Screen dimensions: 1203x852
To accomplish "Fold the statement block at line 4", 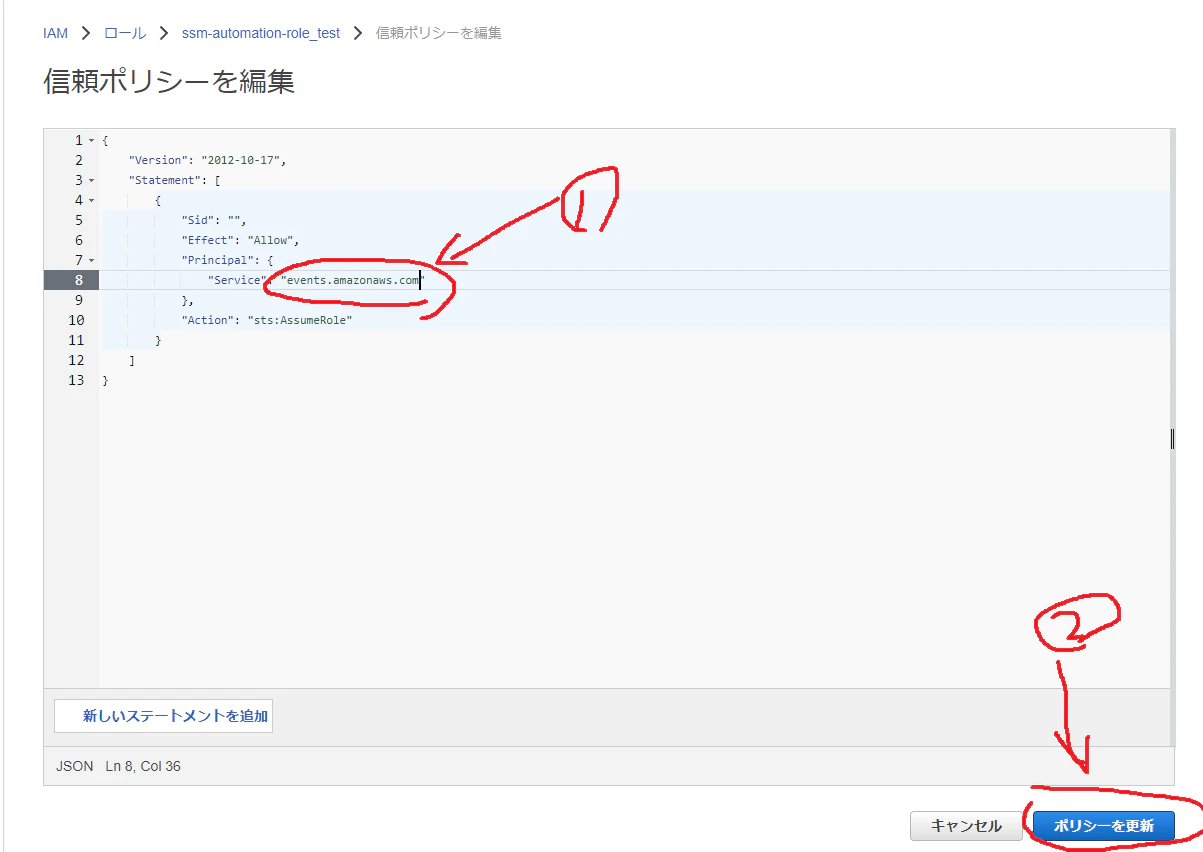I will (91, 201).
